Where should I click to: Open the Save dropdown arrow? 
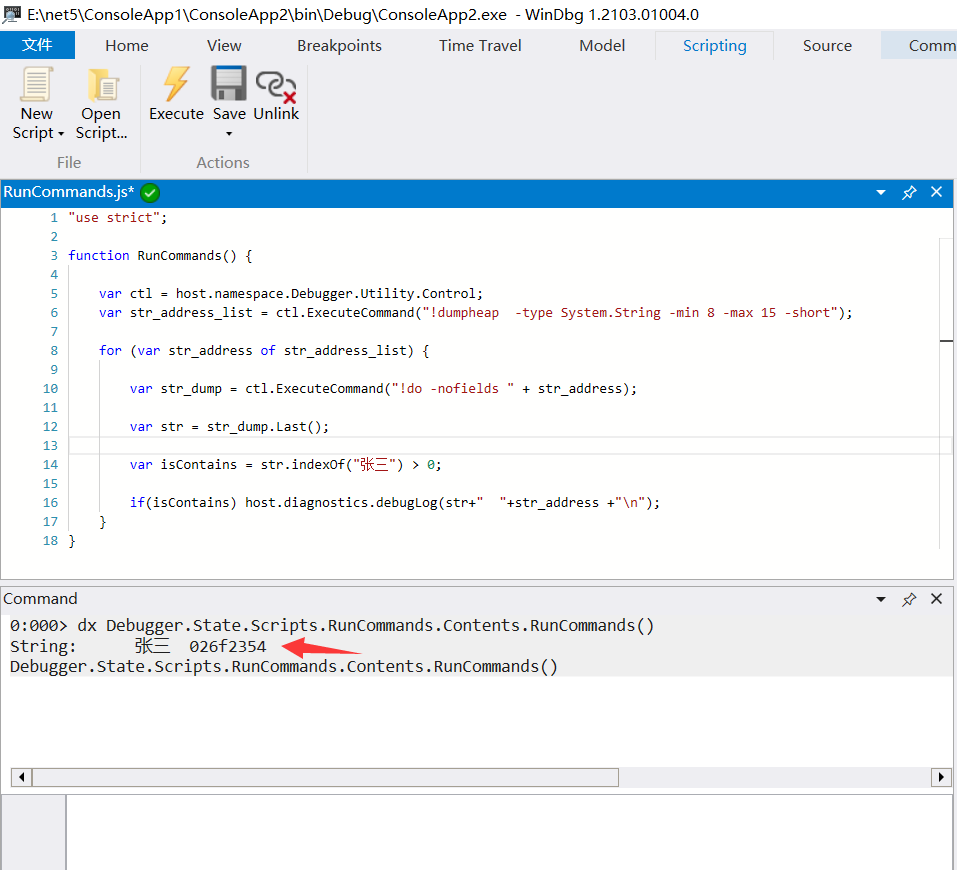(x=229, y=134)
